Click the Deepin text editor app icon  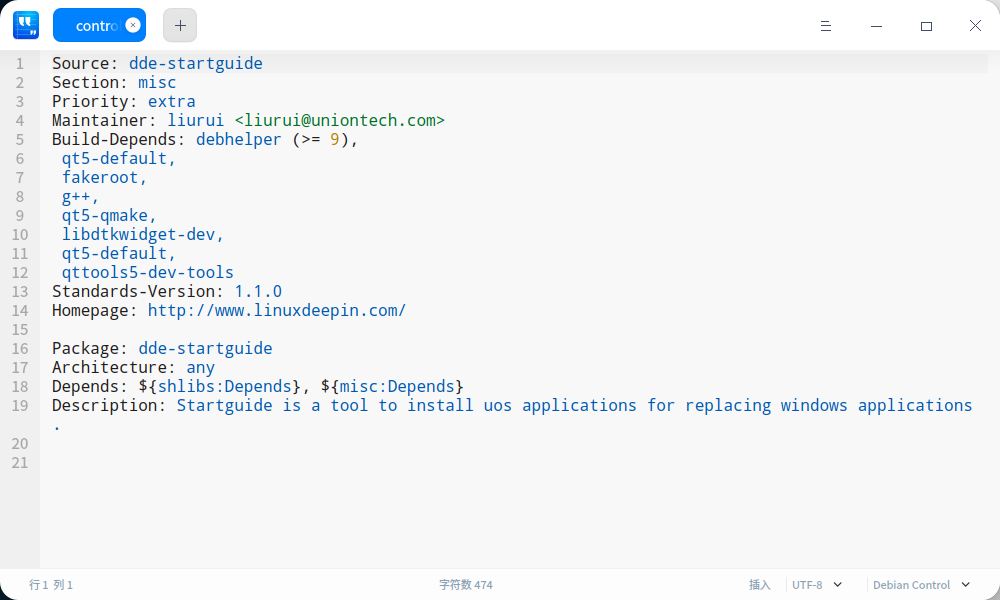click(26, 26)
